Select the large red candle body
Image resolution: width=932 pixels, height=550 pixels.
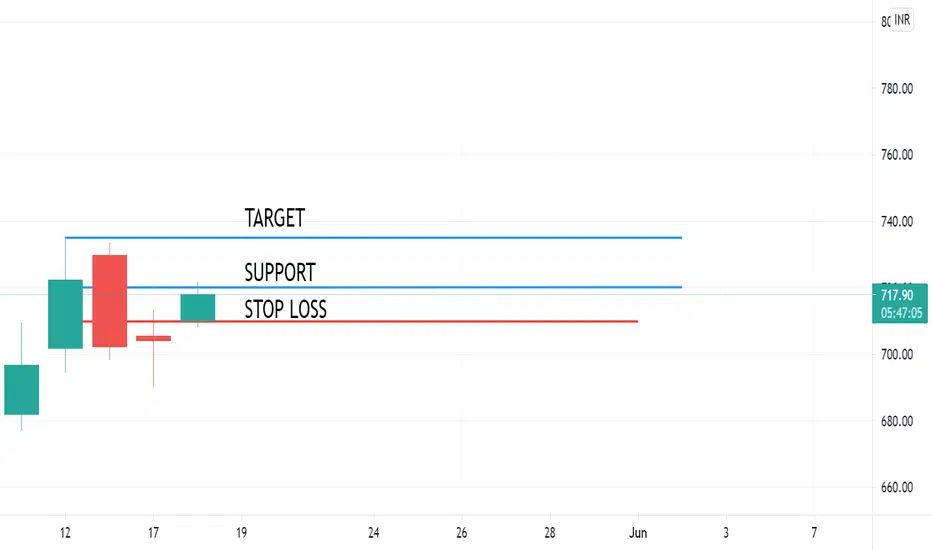(x=109, y=301)
